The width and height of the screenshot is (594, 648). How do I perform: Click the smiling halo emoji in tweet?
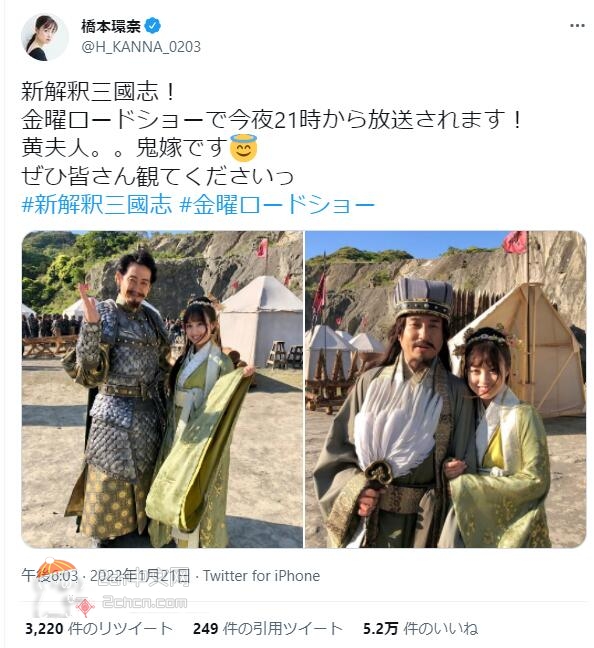(243, 148)
